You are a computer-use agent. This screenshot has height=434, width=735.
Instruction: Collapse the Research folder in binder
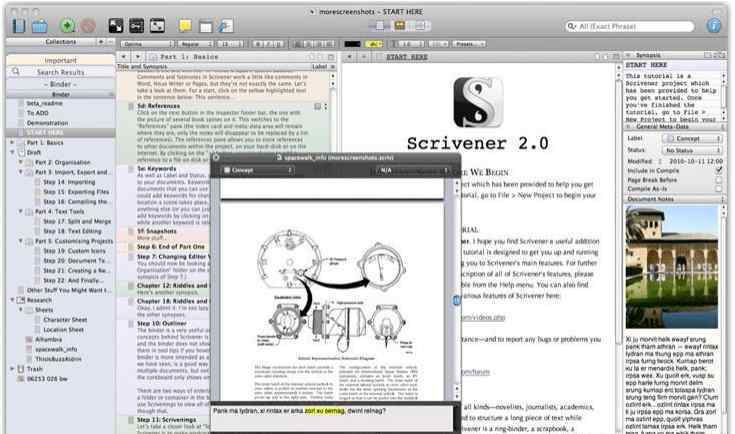(x=13, y=300)
